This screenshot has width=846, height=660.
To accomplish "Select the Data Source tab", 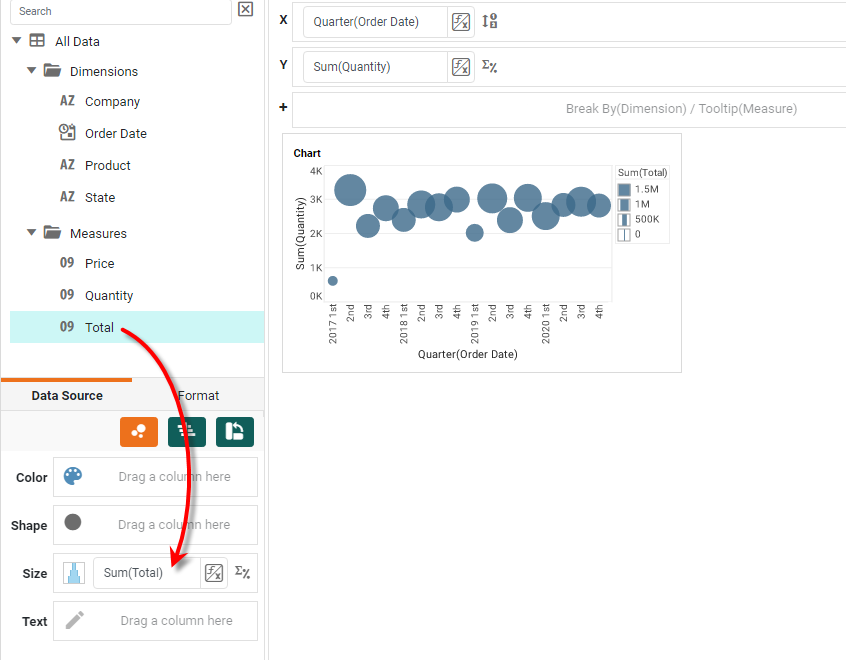I will 67,396.
